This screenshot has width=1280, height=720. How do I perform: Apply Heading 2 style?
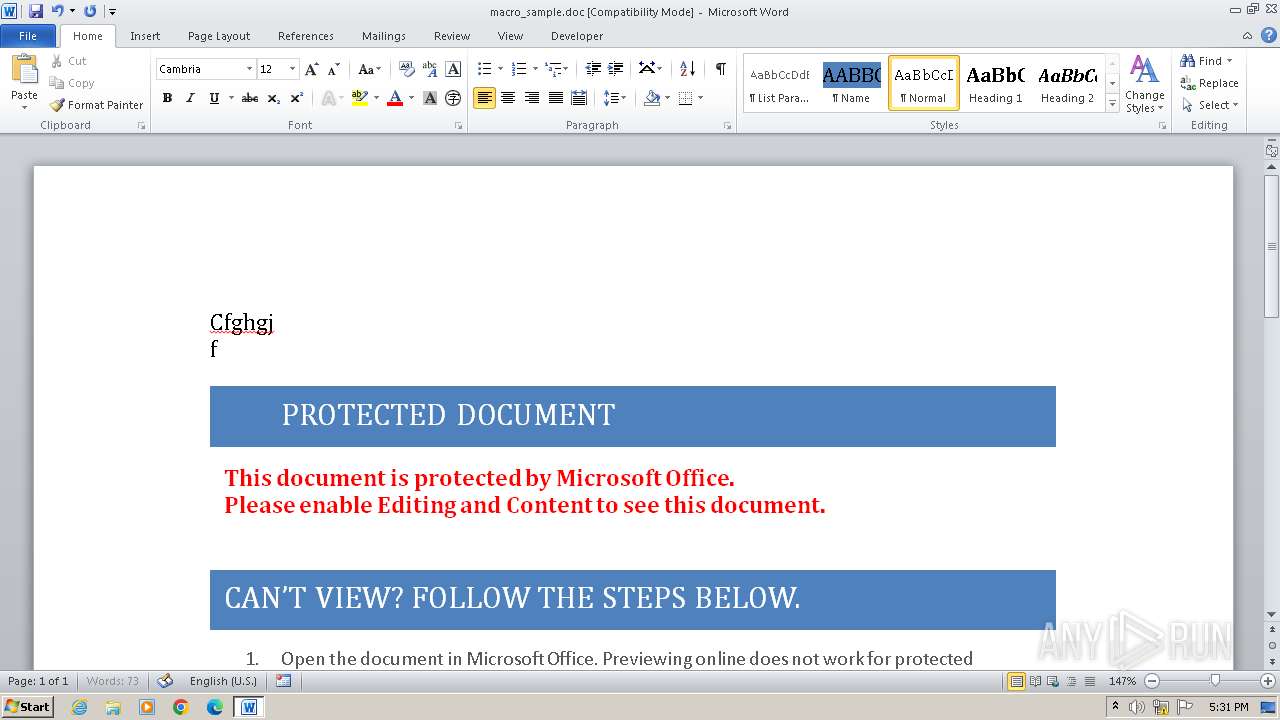(x=1067, y=83)
